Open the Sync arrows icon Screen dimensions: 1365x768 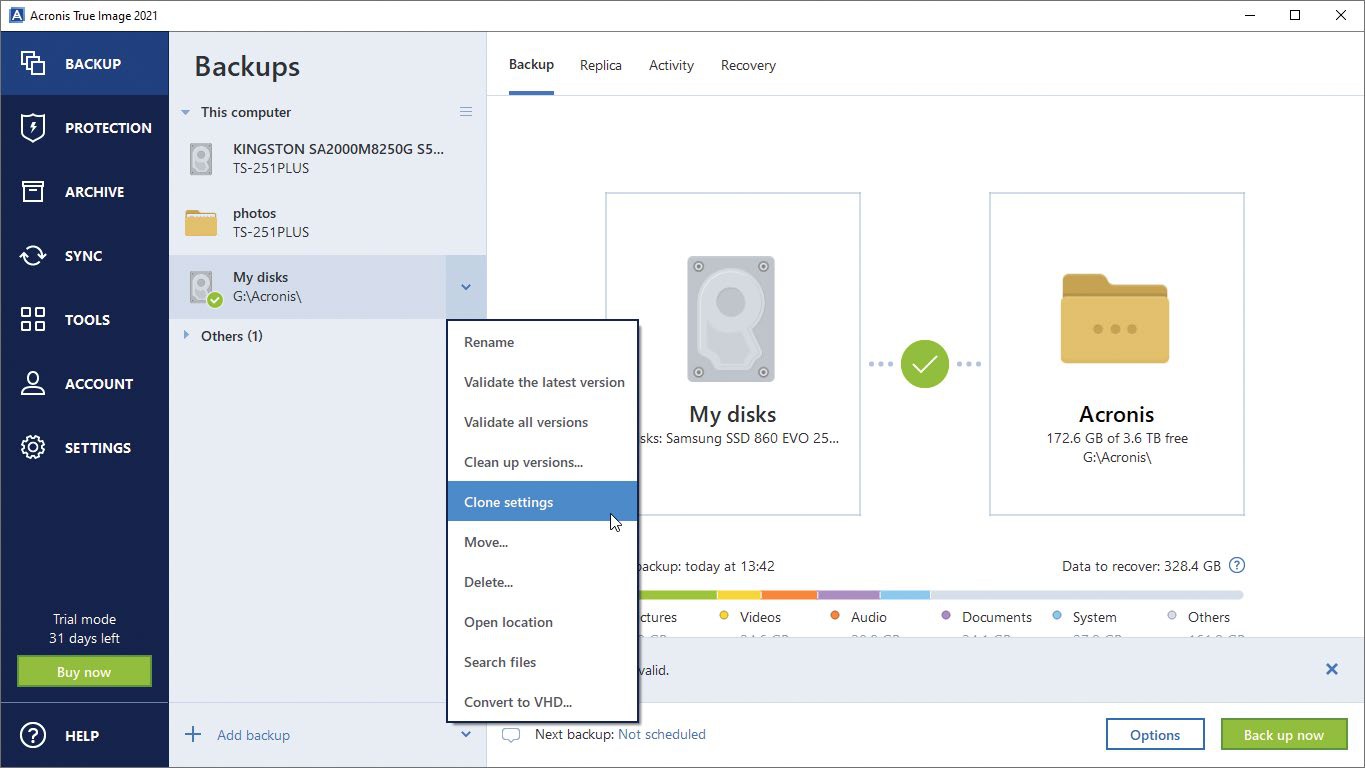(x=33, y=255)
